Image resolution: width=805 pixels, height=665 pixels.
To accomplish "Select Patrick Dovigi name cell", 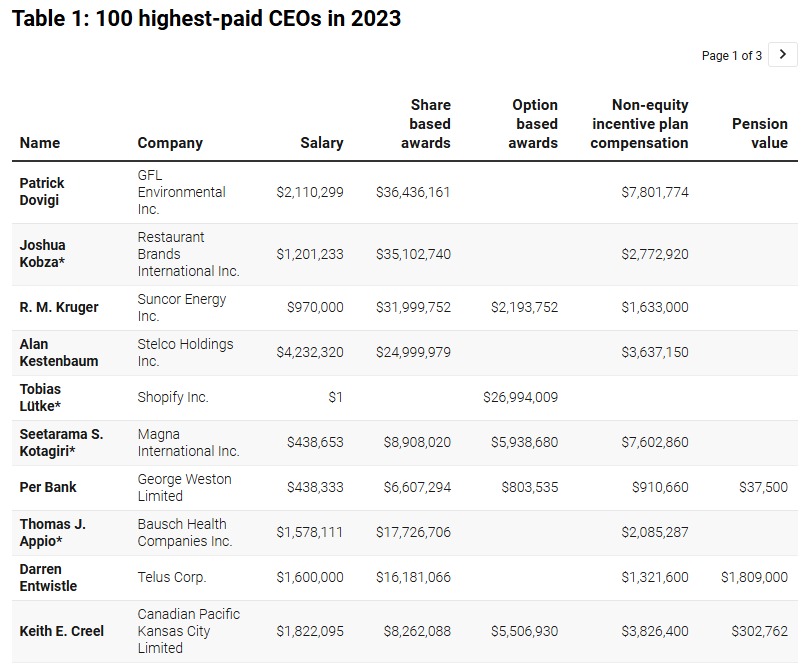I will click(x=42, y=192).
